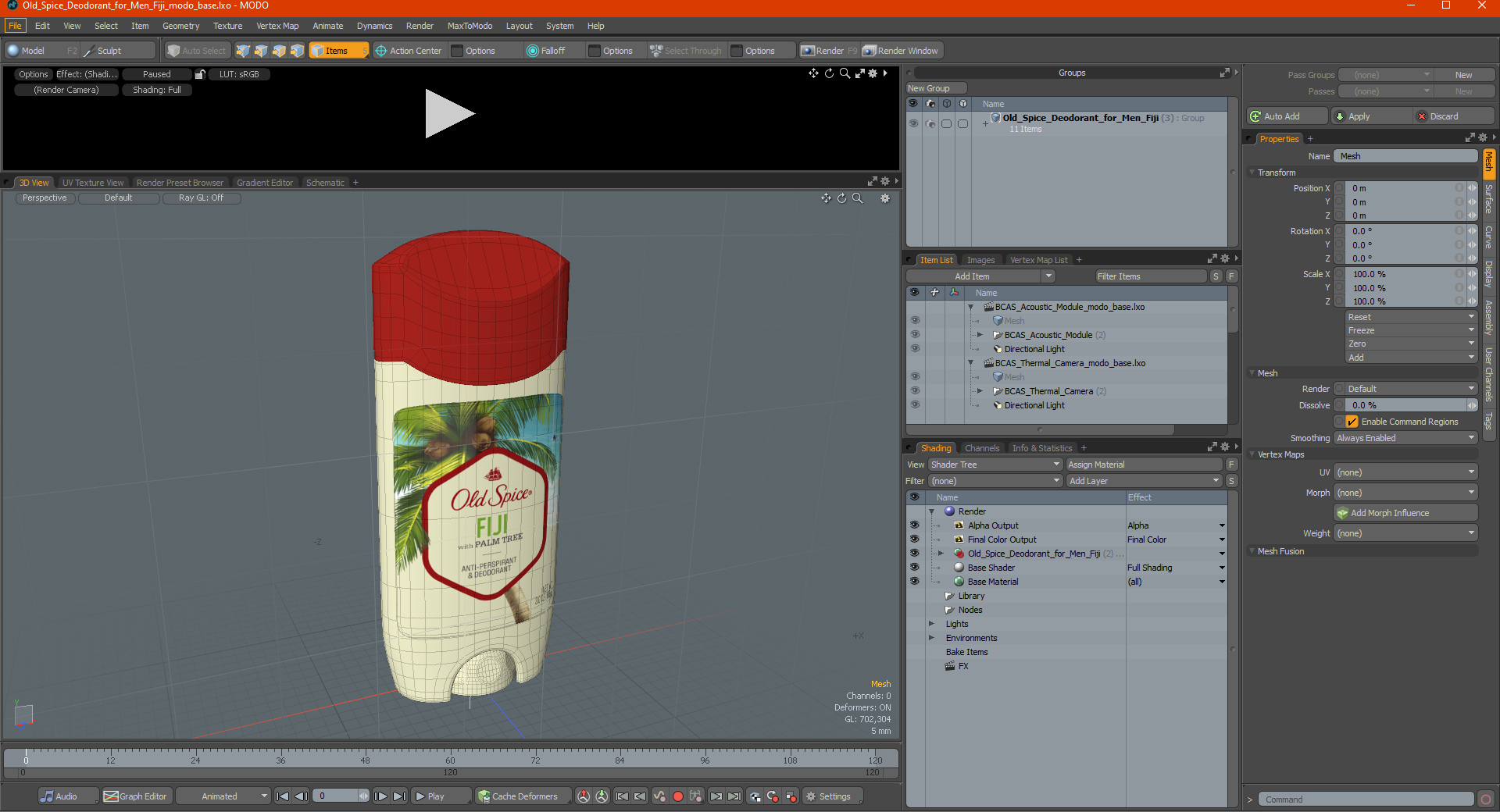Click the Play animation button
The image size is (1500, 812).
click(441, 796)
